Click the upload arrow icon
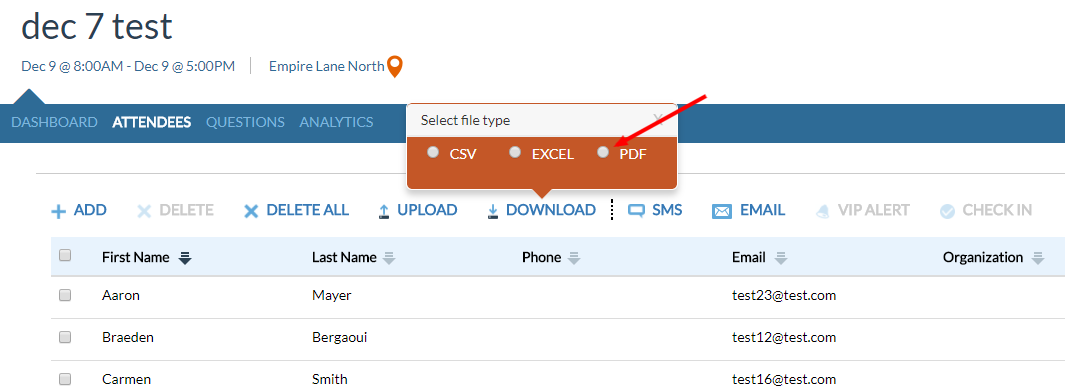This screenshot has width=1065, height=387. coord(384,212)
